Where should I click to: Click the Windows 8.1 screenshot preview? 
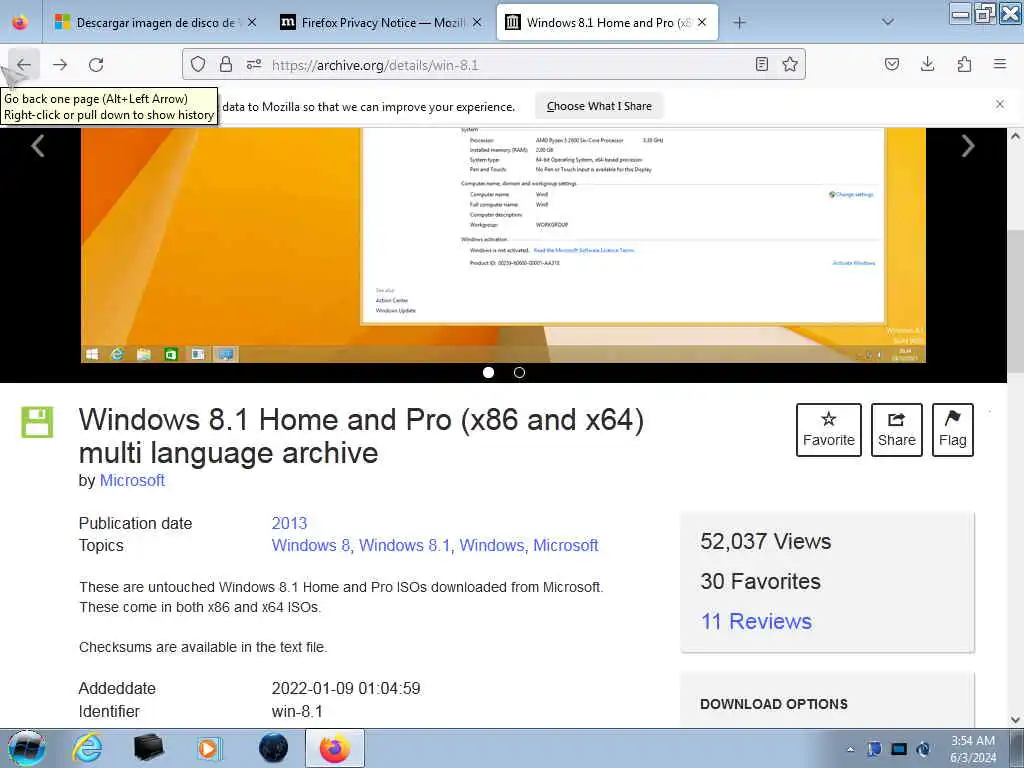point(503,245)
